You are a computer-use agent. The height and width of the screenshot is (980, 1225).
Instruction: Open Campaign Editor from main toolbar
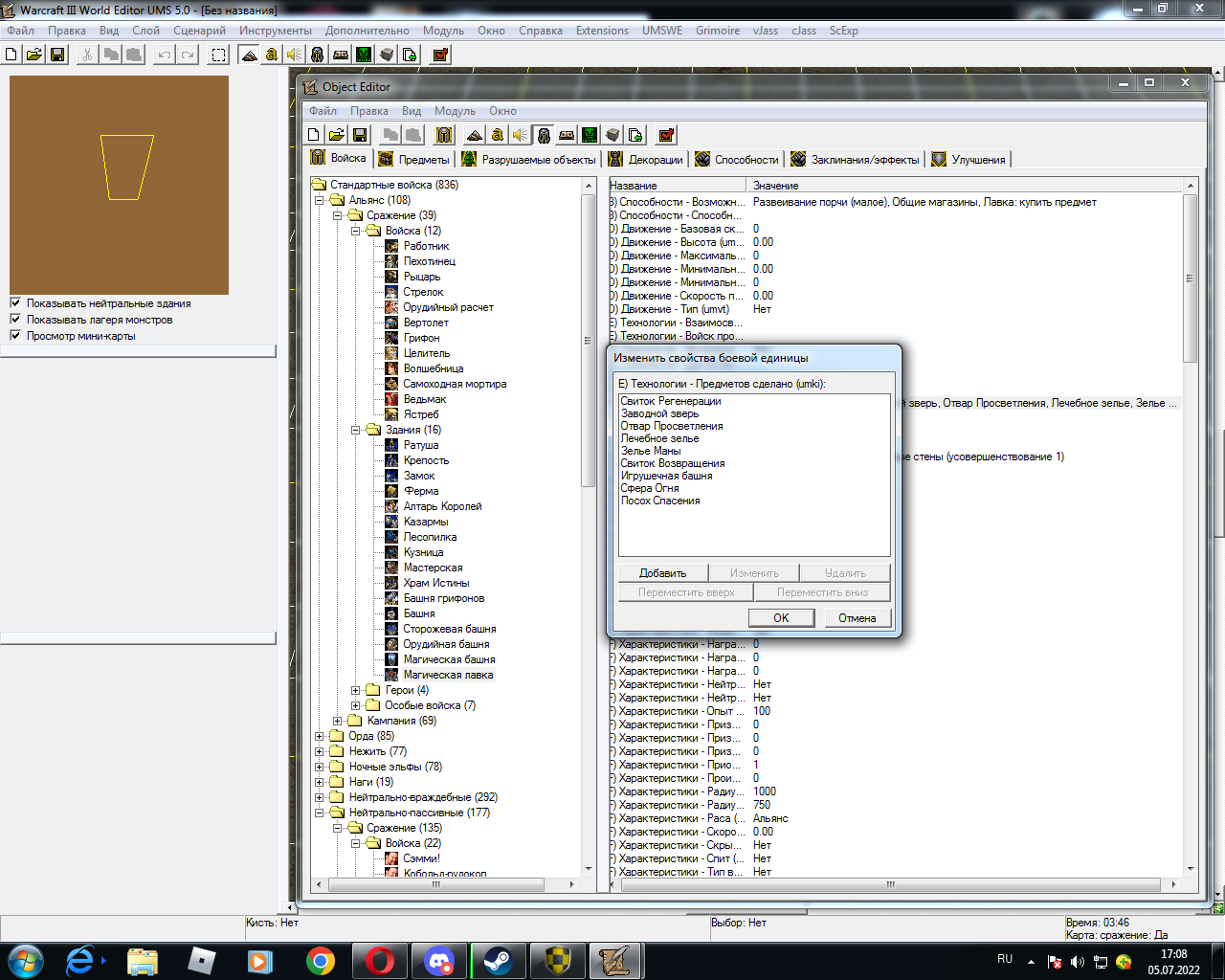341,55
